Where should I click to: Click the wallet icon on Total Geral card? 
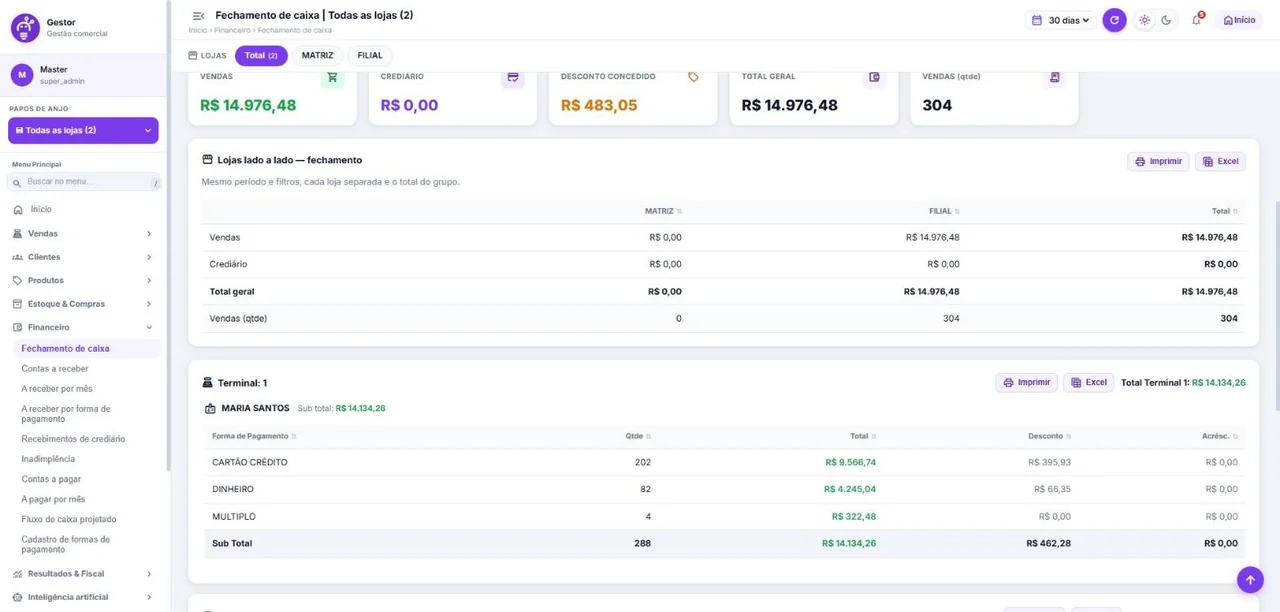click(874, 77)
